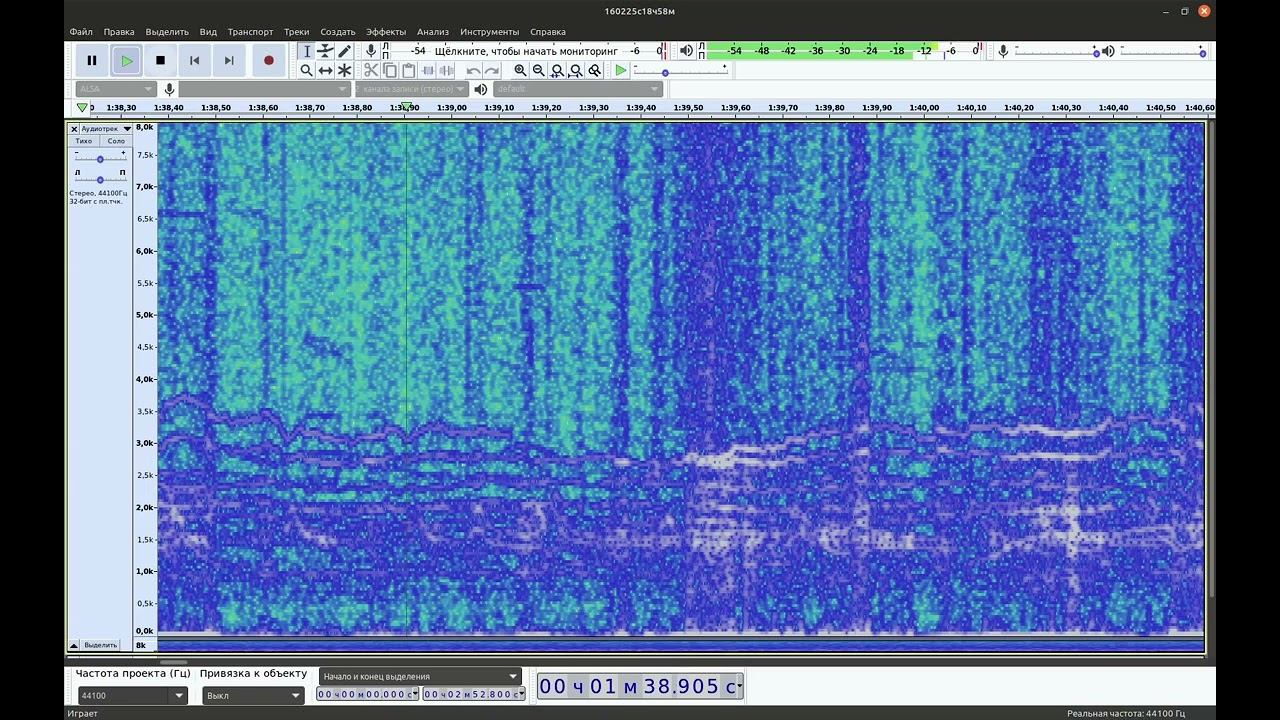Viewport: 1280px width, 720px height.
Task: Open the playback device 'default' dropdown
Action: [577, 89]
